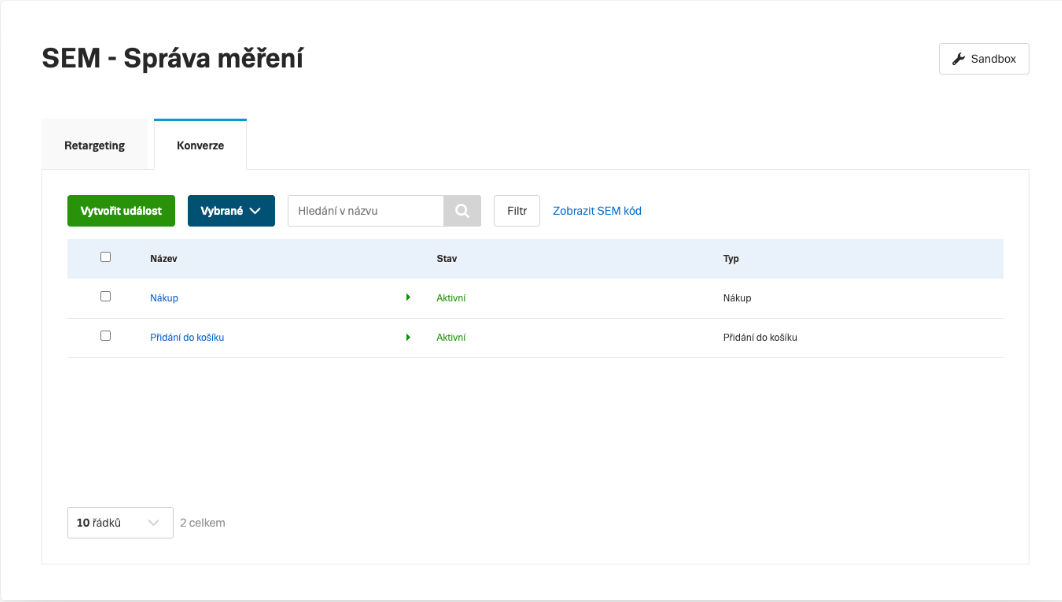Click the Nákup value in Typ column

[737, 298]
